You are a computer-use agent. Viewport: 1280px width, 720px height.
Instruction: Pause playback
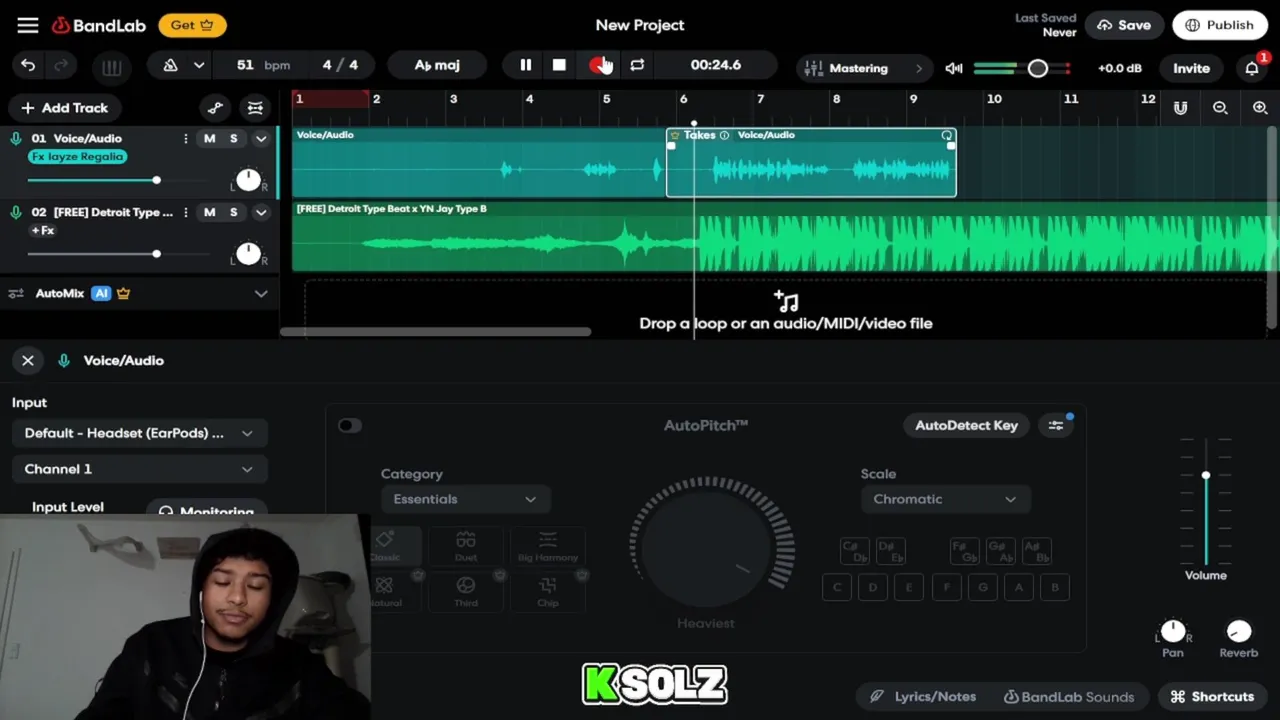click(525, 65)
